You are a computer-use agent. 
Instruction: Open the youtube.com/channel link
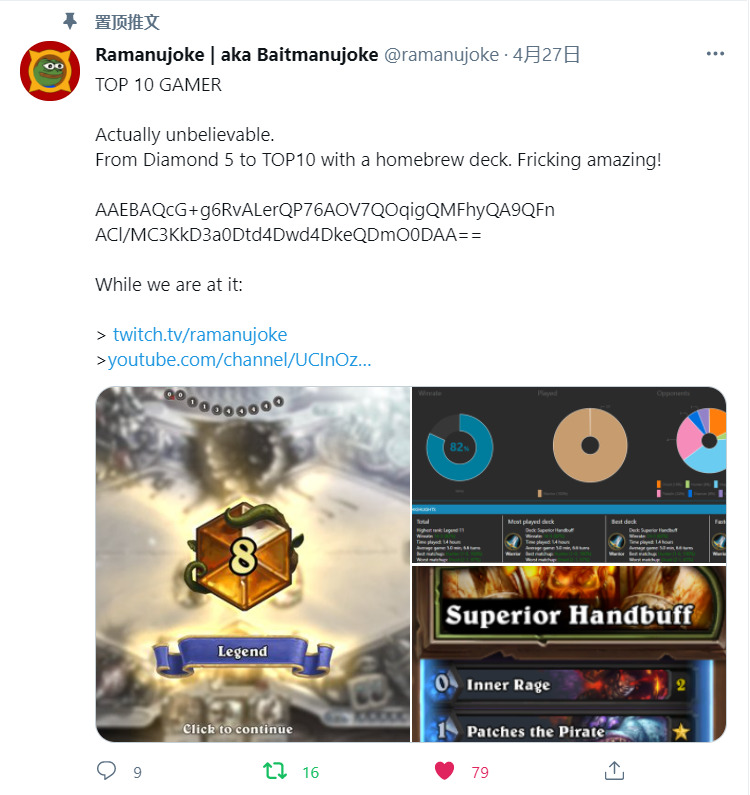(x=239, y=360)
